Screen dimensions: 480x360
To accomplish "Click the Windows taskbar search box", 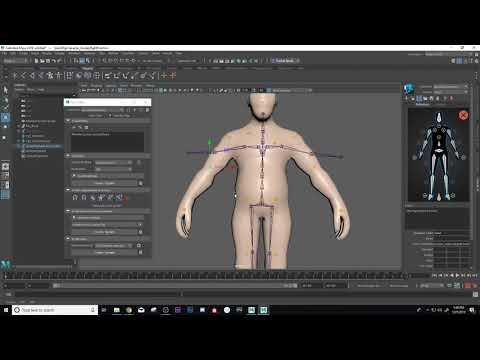I will pyautogui.click(x=55, y=310).
